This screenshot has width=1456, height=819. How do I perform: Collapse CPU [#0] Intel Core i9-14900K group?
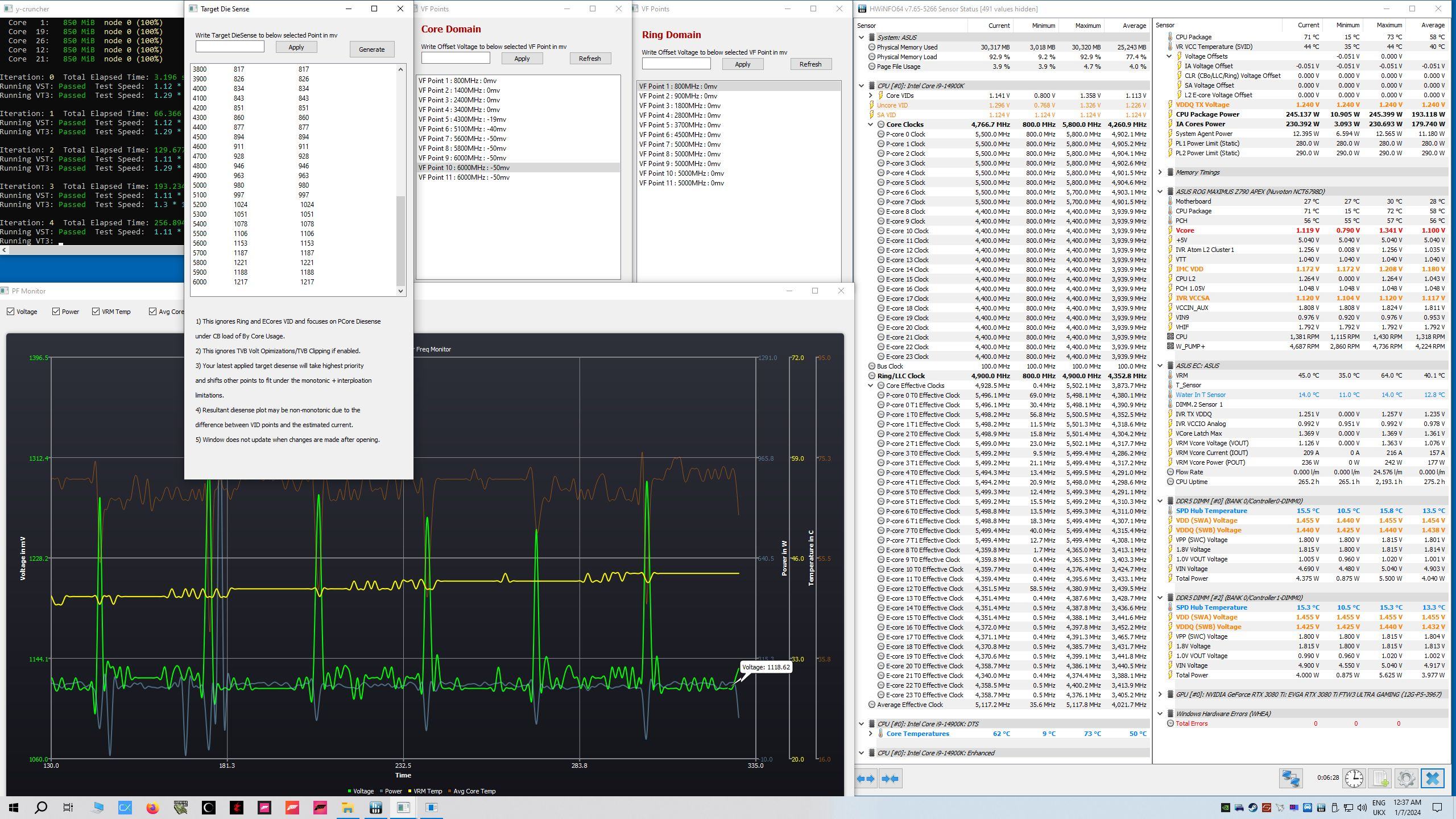pos(861,86)
